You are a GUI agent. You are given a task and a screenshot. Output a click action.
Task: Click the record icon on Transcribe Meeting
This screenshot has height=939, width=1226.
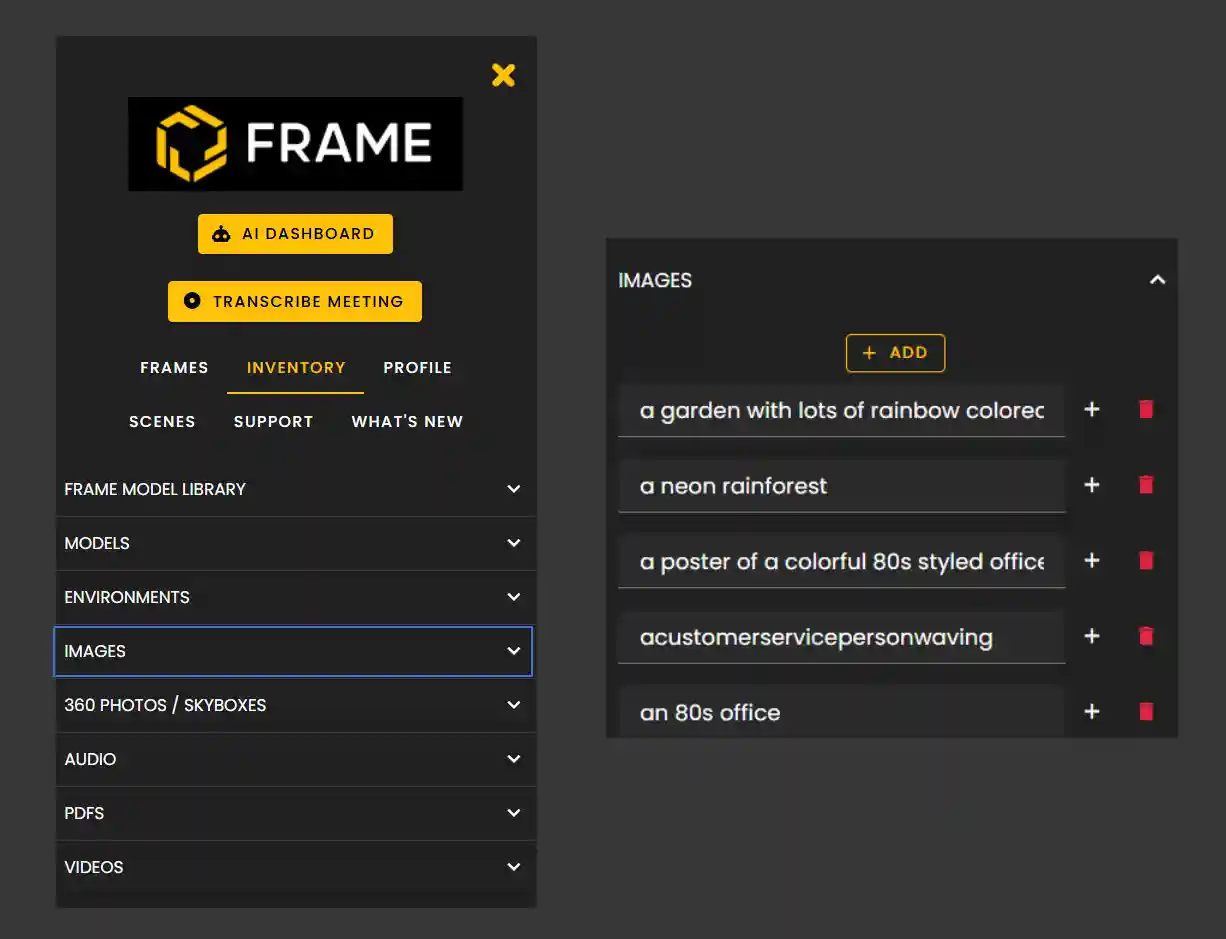(x=192, y=301)
